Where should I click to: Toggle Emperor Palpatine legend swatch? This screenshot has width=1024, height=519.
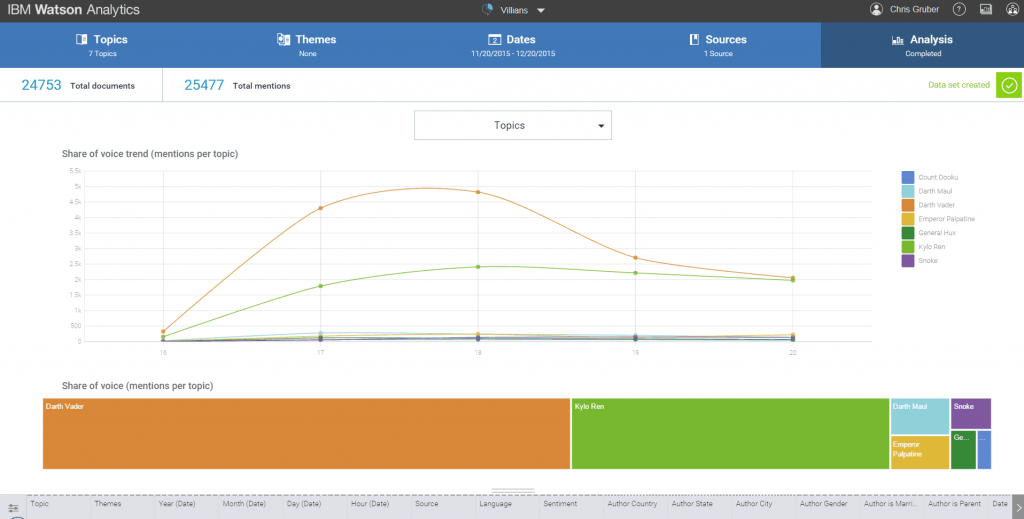pyautogui.click(x=908, y=219)
